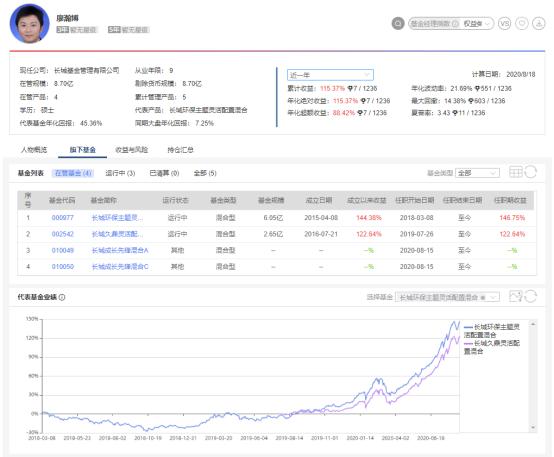Toggle the 长城久鼎灵活配置混合 legend series

click(x=492, y=347)
